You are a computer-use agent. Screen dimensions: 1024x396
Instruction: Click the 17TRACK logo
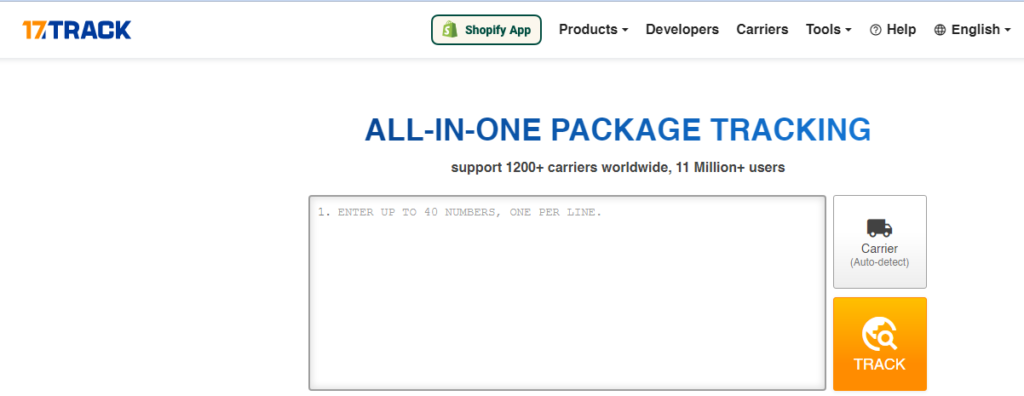(x=76, y=29)
